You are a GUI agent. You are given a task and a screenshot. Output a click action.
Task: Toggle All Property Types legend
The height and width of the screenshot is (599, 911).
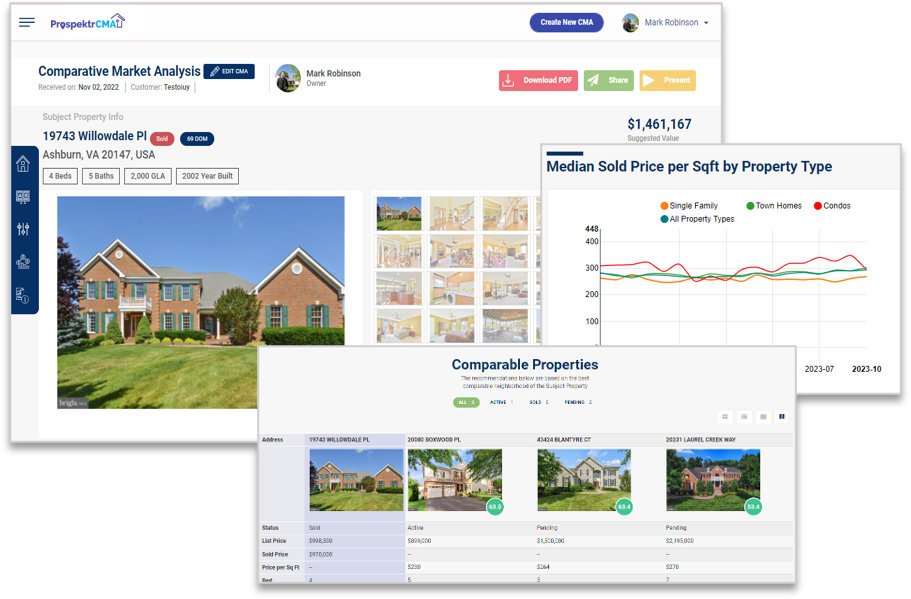[697, 219]
